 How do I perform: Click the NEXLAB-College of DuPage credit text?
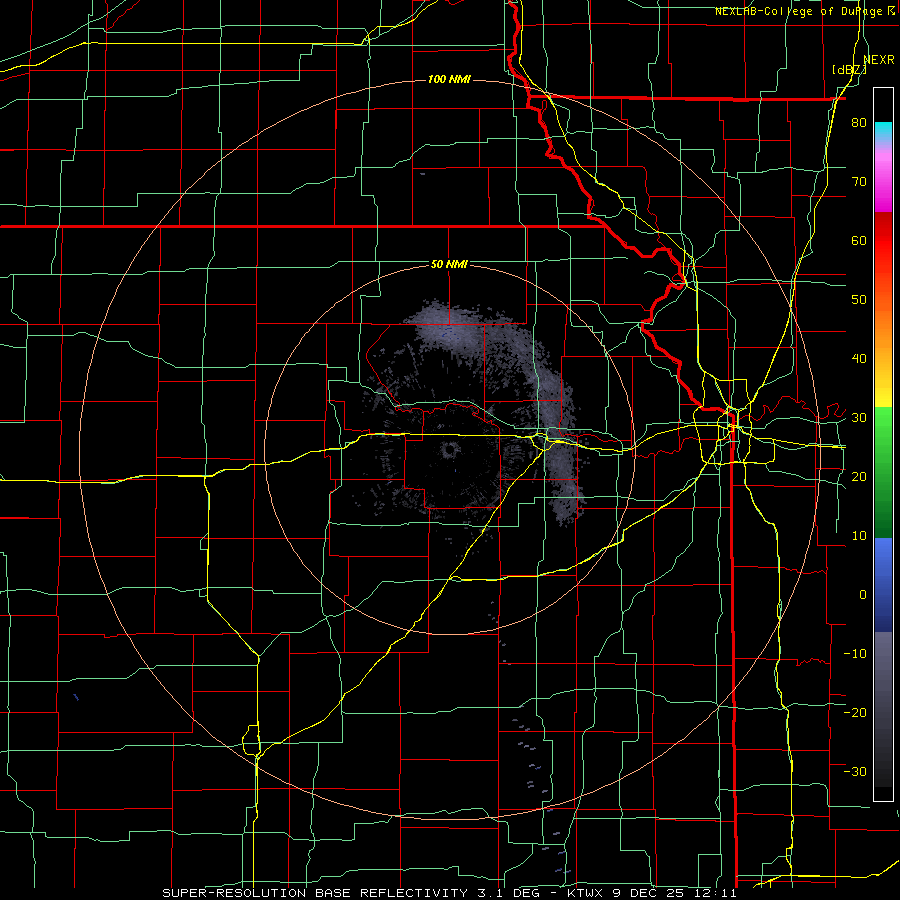(798, 11)
